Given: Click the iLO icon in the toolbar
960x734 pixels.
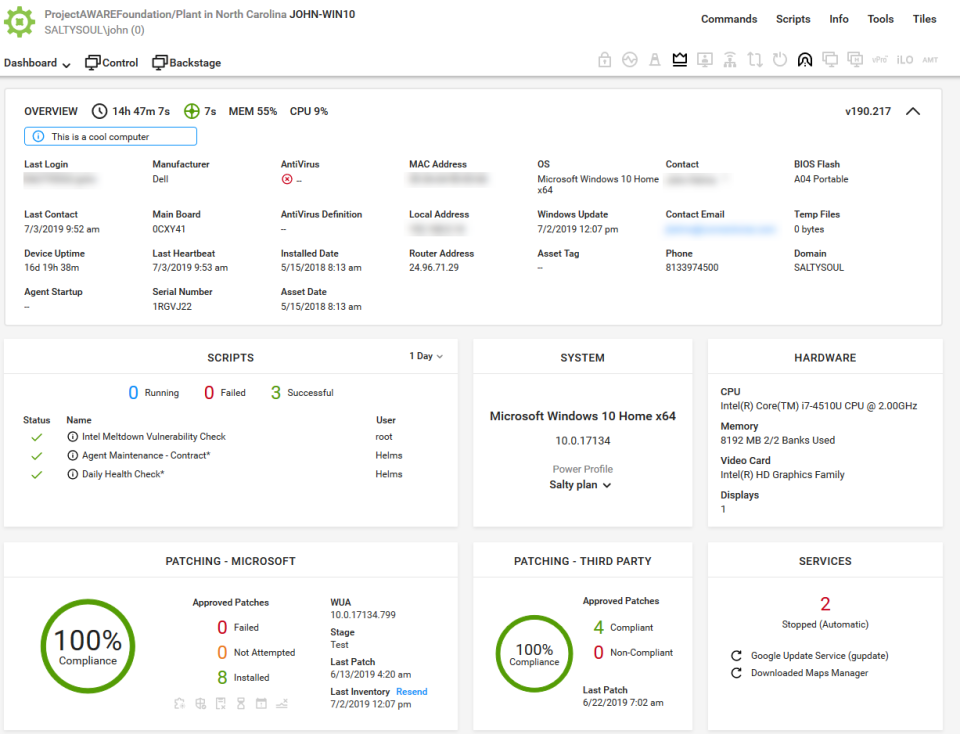Looking at the screenshot, I should click(x=904, y=60).
